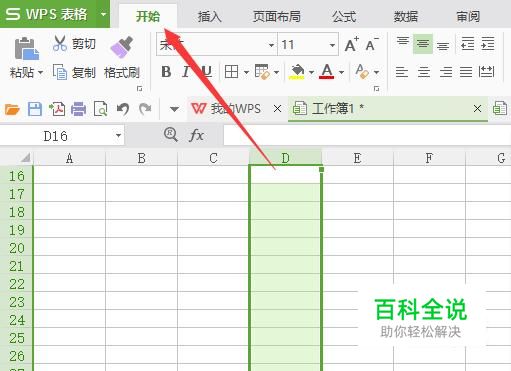Align text right horizontally
Screen dimensions: 511x371
point(446,72)
